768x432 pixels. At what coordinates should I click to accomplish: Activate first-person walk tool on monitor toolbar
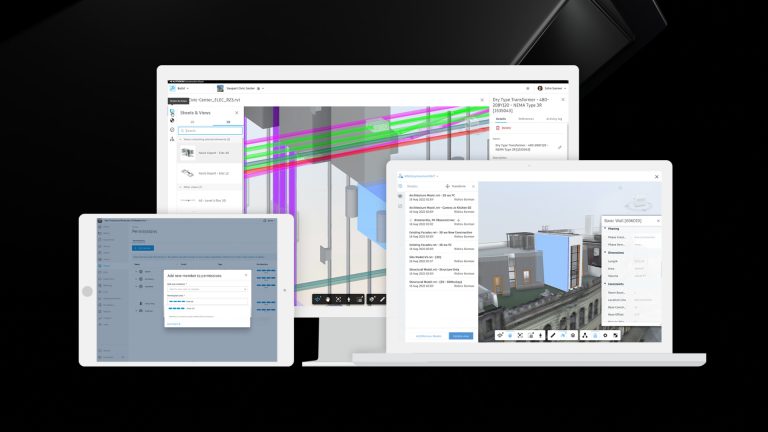(x=349, y=299)
